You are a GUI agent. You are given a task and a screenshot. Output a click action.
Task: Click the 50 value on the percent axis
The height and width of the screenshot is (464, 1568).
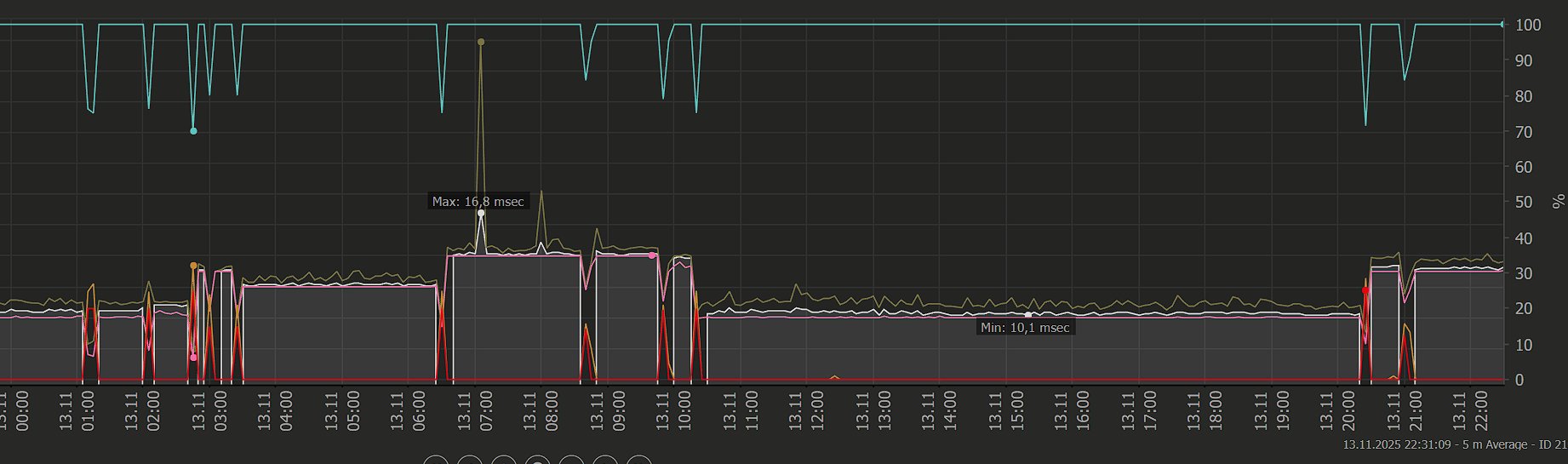click(1523, 203)
